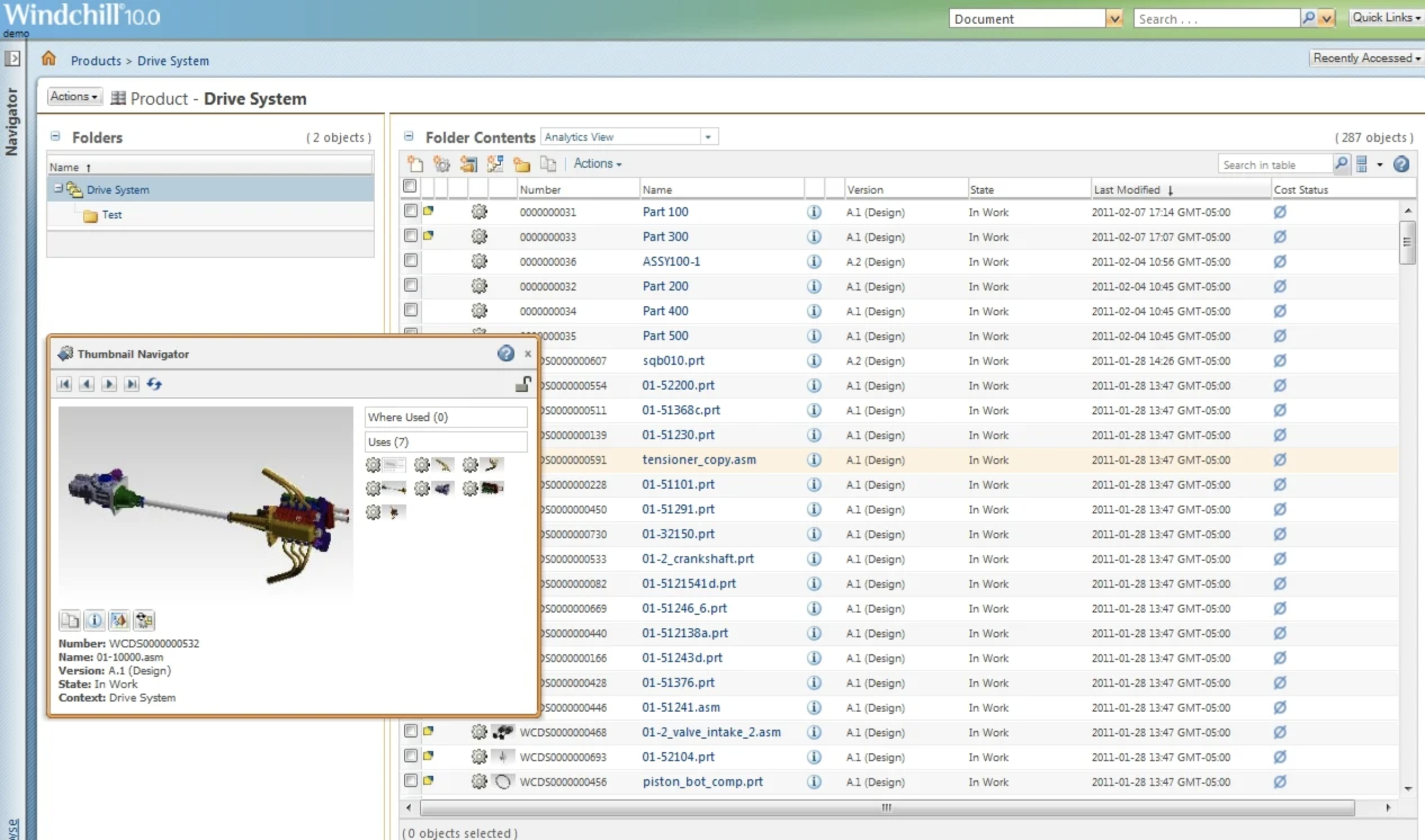The width and height of the screenshot is (1425, 840).
Task: Select the copy/paste clipboard icon in Folder Contents
Action: click(x=547, y=164)
